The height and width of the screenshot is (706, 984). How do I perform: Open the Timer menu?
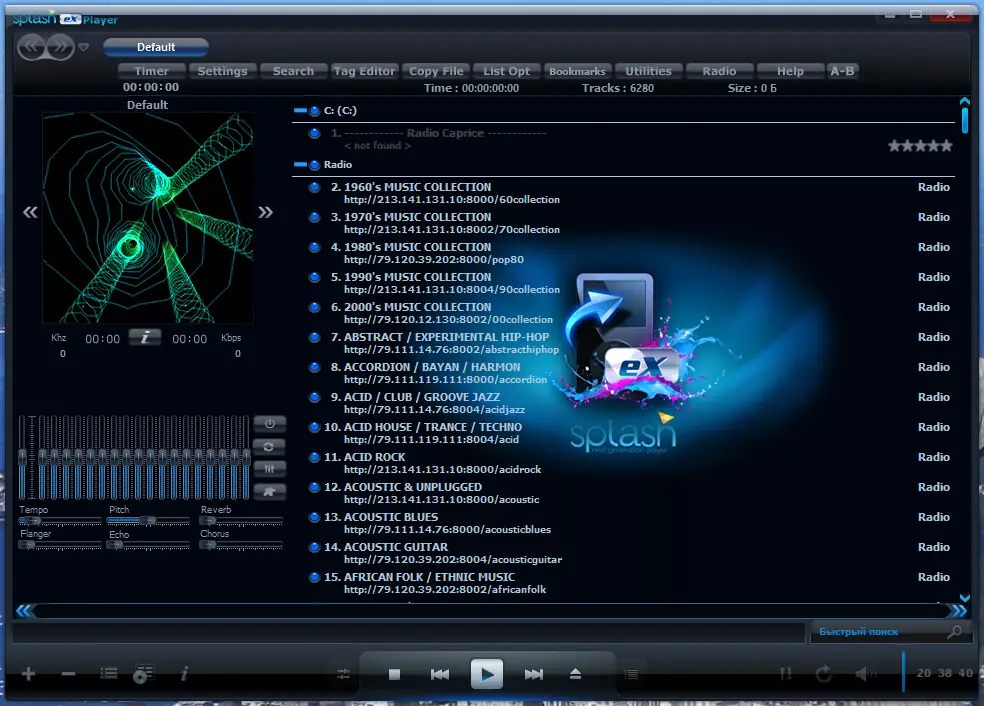click(x=151, y=71)
